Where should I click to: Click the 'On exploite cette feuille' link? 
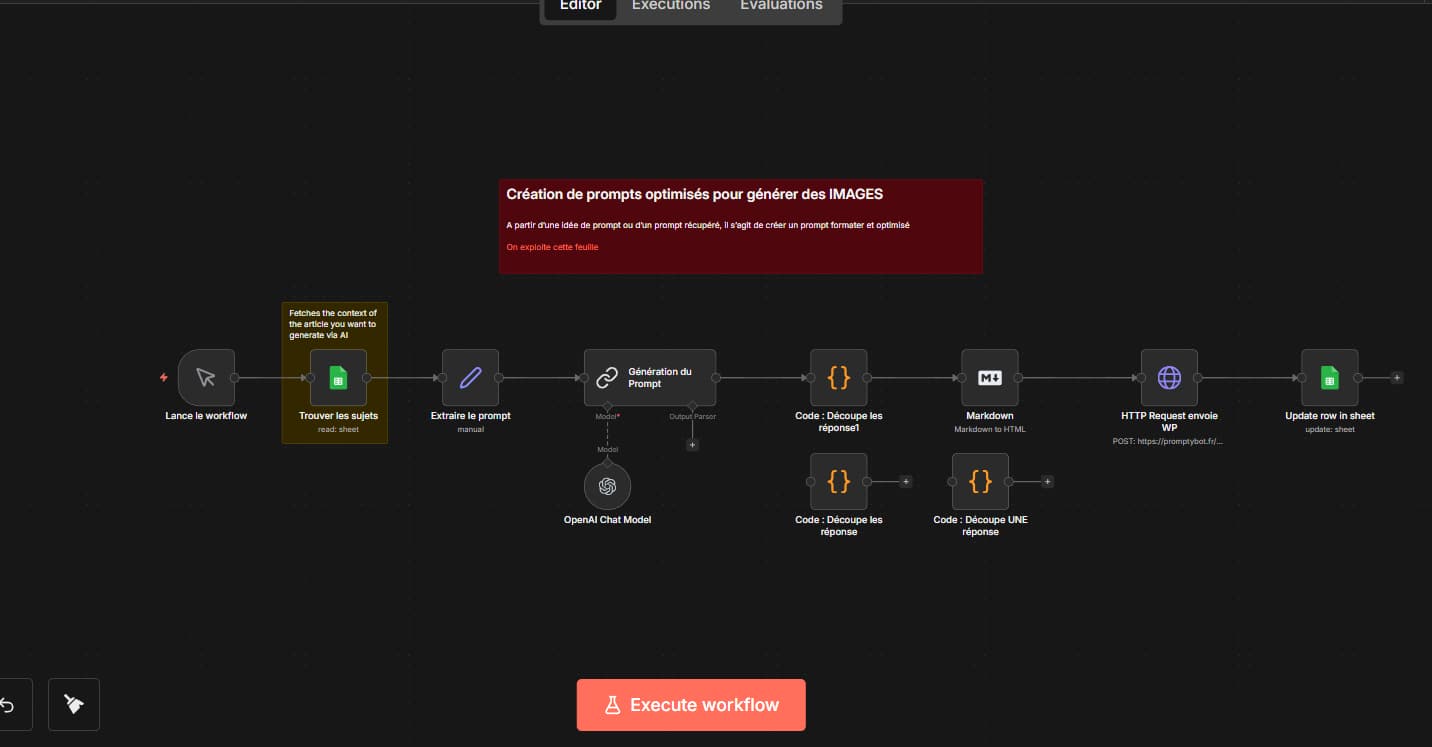point(552,247)
